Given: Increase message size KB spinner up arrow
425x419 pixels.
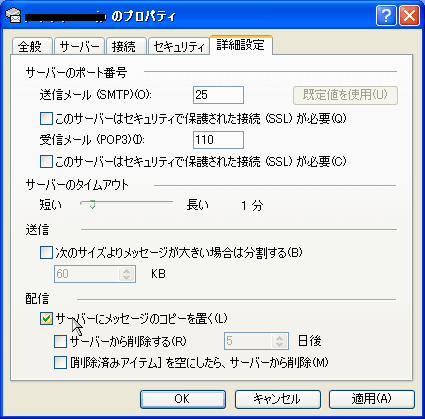Looking at the screenshot, I should point(126,271).
